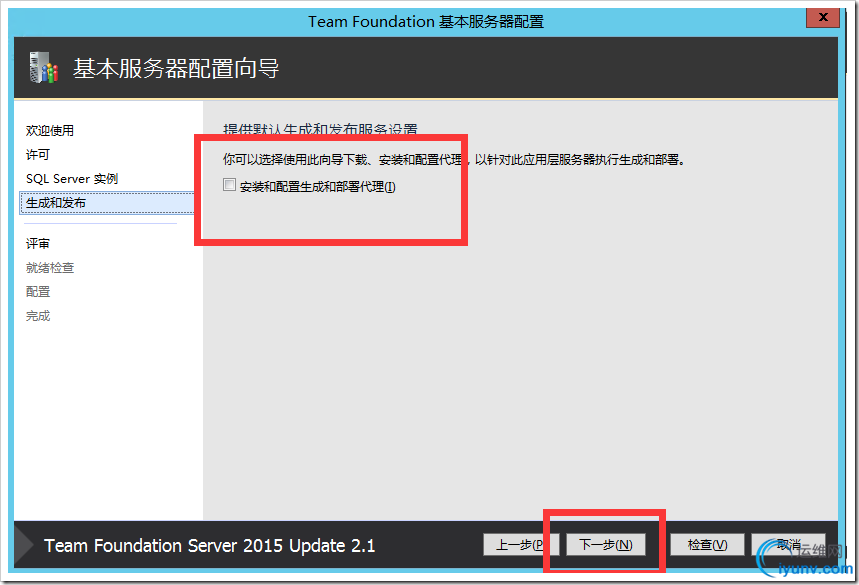This screenshot has height=585, width=859.
Task: Open the 许可 step in sidebar
Action: tap(38, 154)
